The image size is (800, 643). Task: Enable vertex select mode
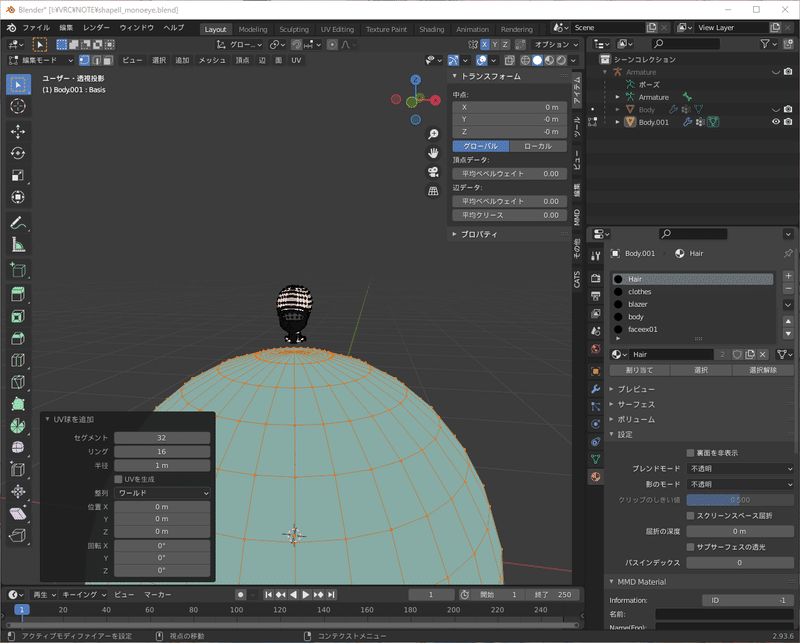pyautogui.click(x=84, y=60)
